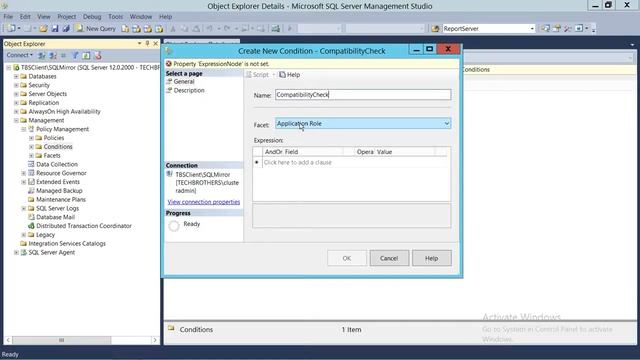
Task: Collapse the Policy Management node
Action: pyautogui.click(x=24, y=129)
